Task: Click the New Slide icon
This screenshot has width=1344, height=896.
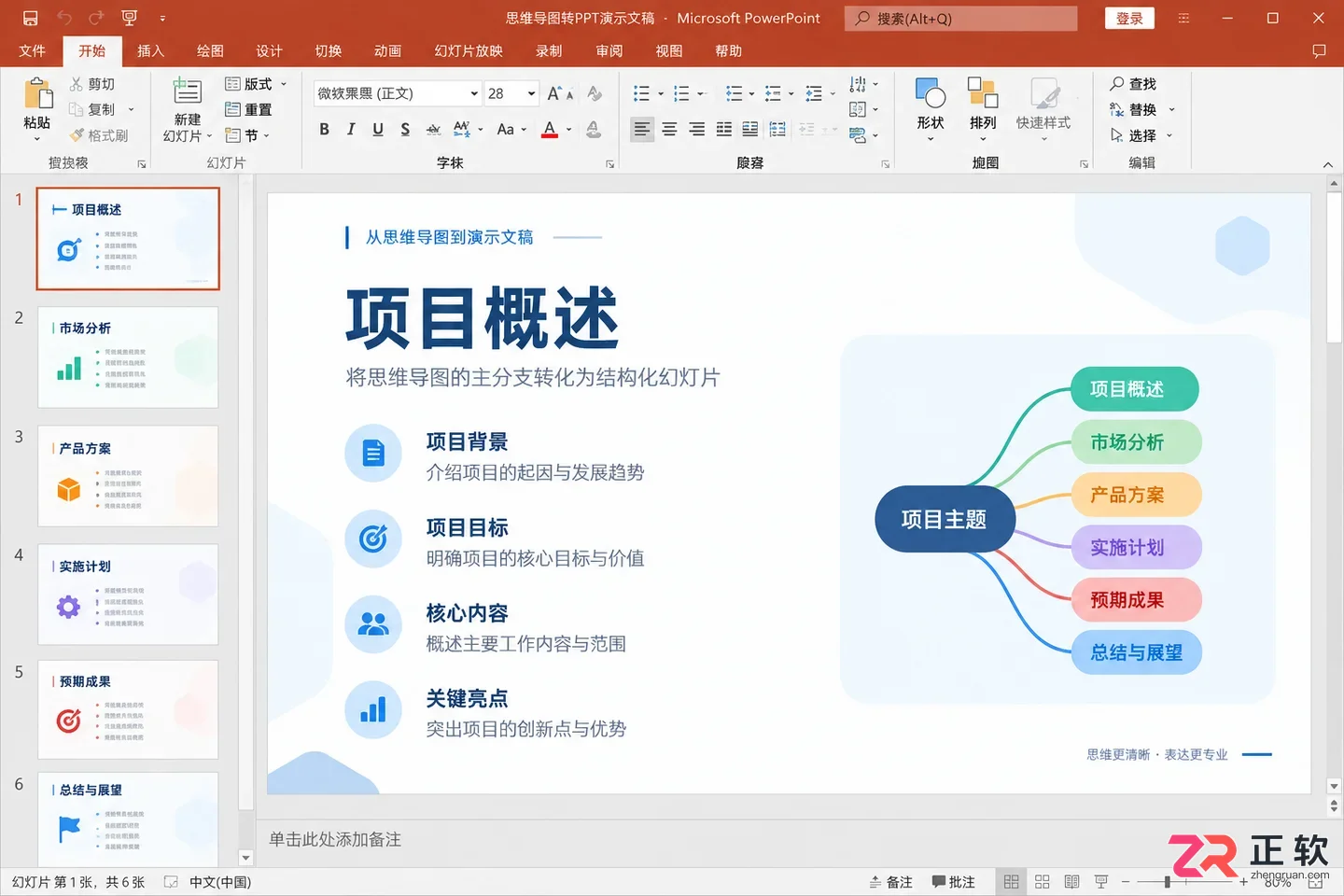Action: pos(187,91)
